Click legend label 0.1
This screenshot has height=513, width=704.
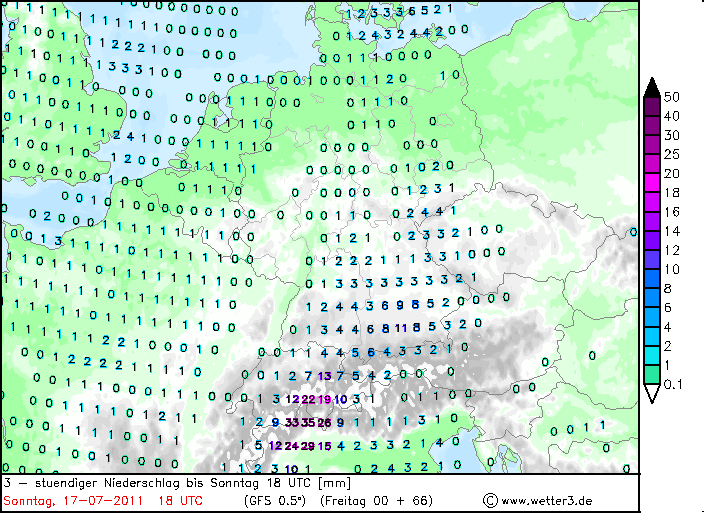pyautogui.click(x=673, y=385)
